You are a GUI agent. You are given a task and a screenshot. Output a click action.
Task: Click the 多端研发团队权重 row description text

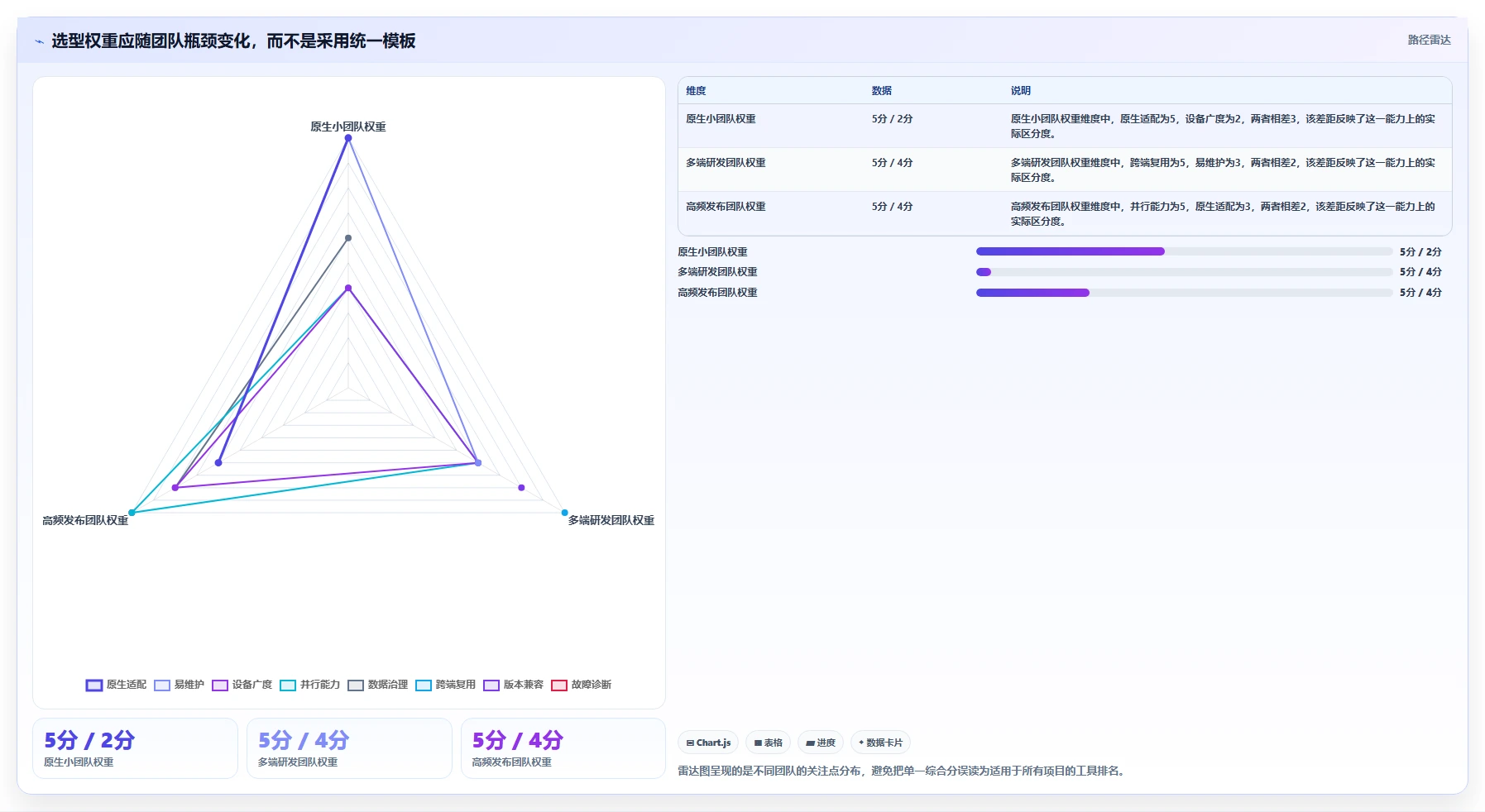point(1223,170)
